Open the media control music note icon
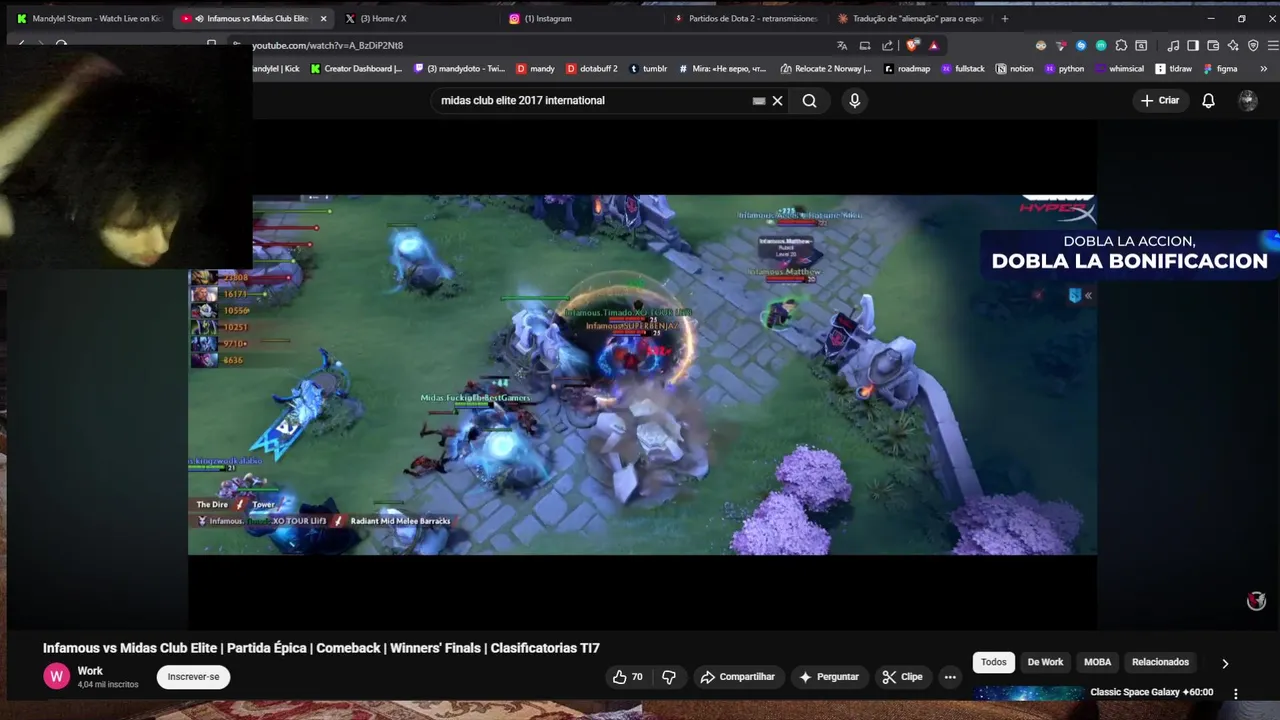 click(x=1173, y=45)
